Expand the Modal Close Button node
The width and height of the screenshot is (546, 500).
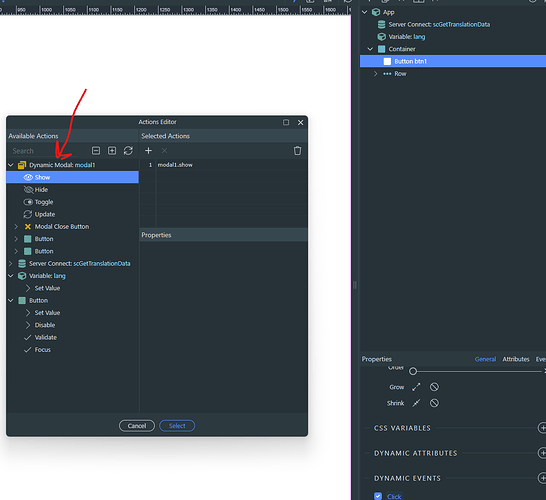(x=16, y=227)
